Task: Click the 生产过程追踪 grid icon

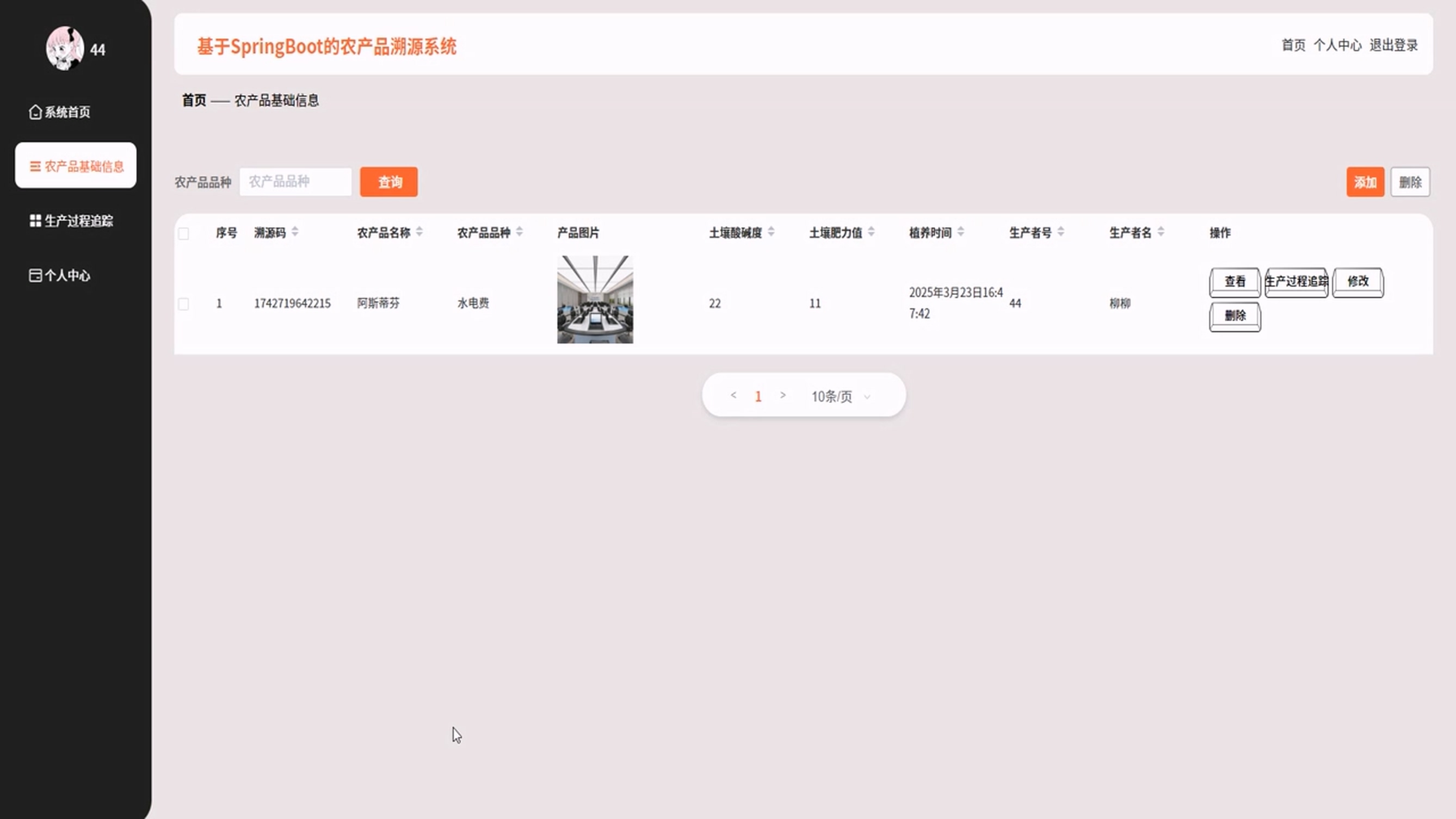Action: tap(35, 220)
